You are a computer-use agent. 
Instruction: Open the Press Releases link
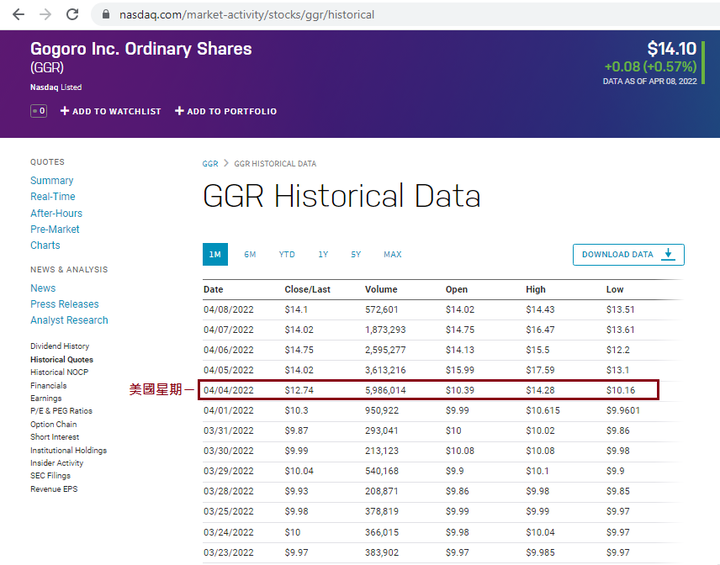[x=65, y=304]
